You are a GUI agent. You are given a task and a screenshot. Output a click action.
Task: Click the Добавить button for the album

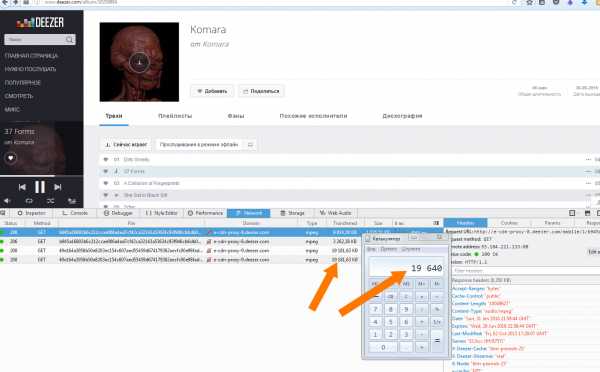(212, 91)
